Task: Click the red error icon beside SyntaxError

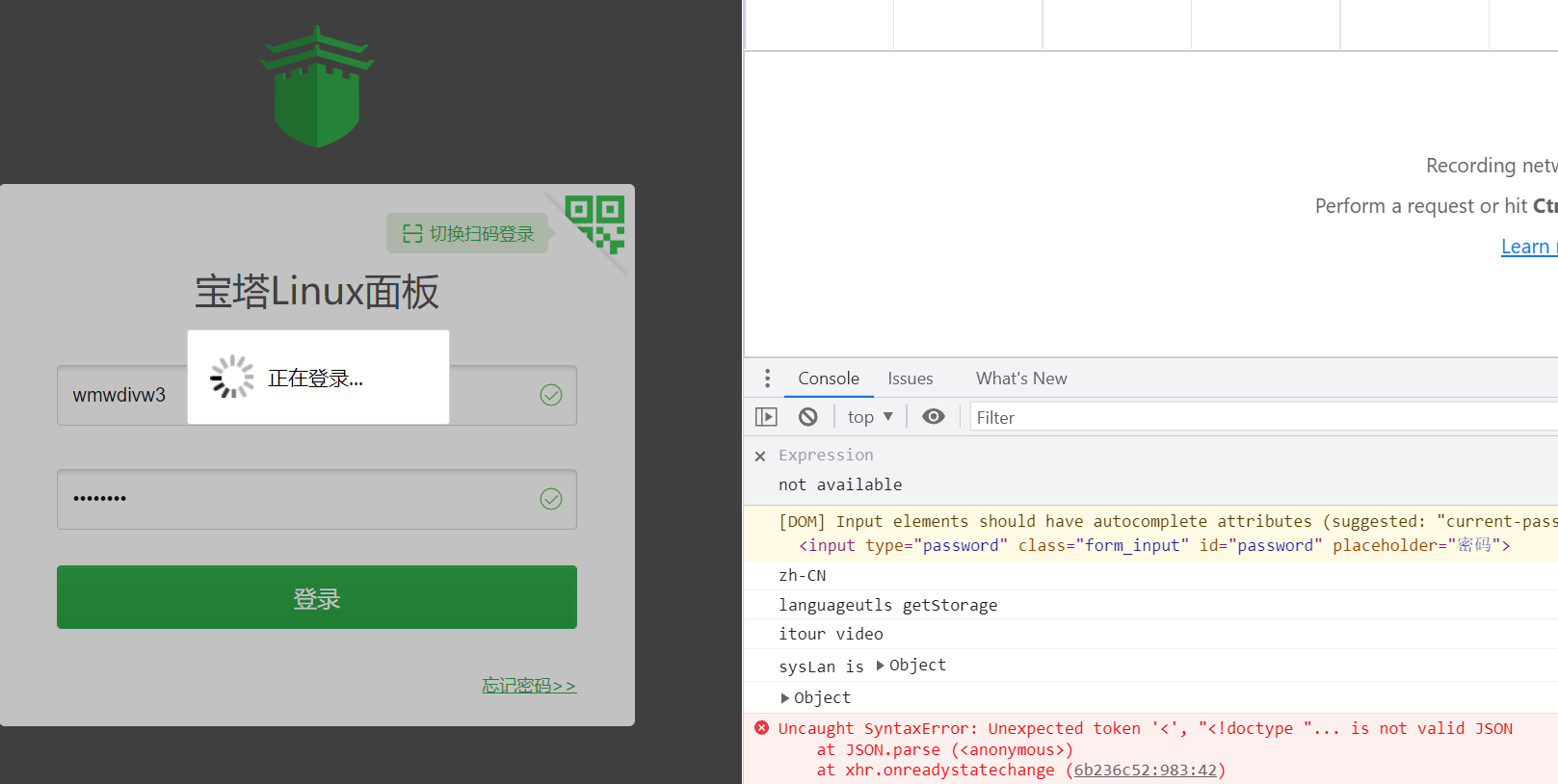Action: tap(761, 728)
